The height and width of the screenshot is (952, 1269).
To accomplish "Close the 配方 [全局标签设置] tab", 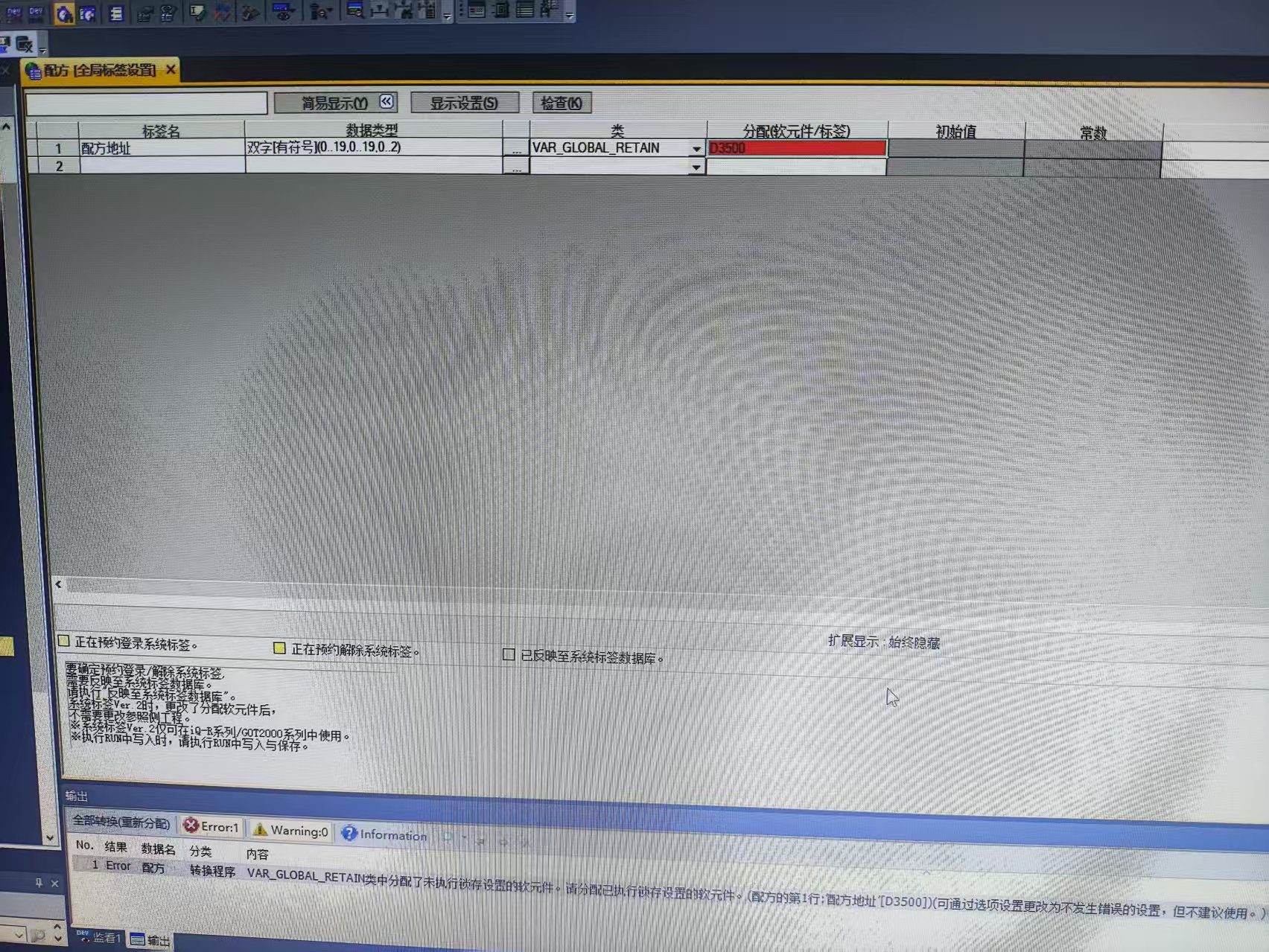I will (x=171, y=69).
